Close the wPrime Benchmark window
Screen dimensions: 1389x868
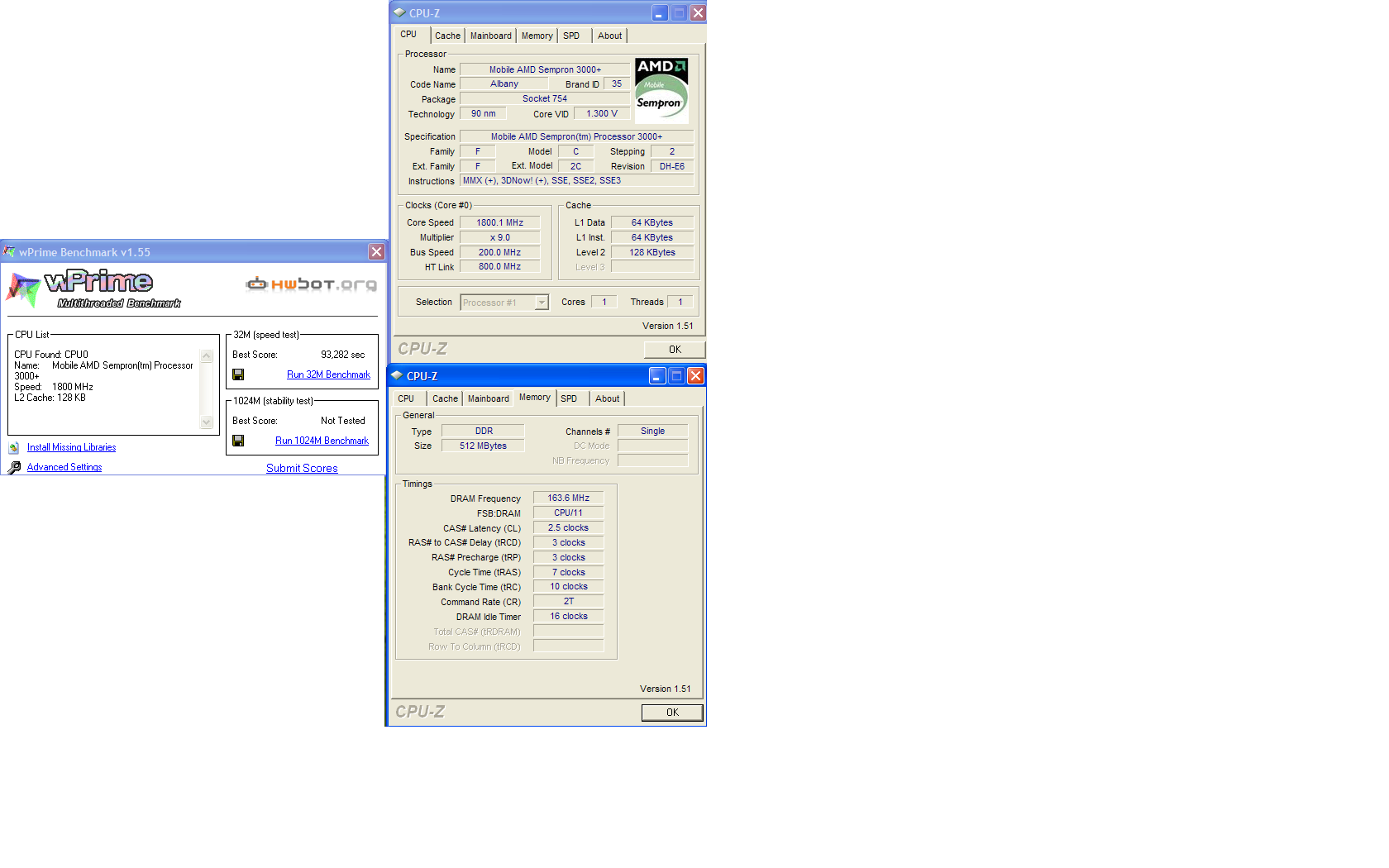pyautogui.click(x=376, y=252)
